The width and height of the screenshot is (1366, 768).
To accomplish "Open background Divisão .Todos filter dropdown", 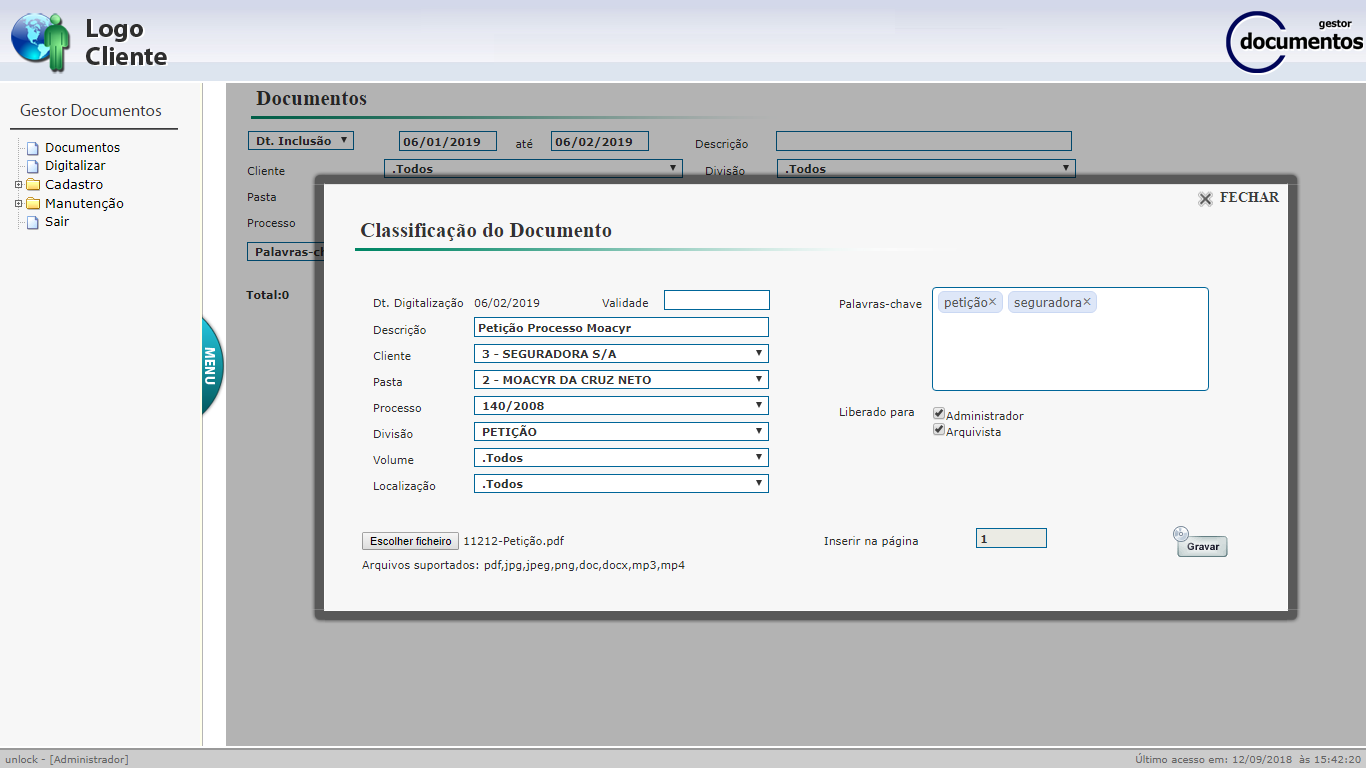I will [926, 169].
